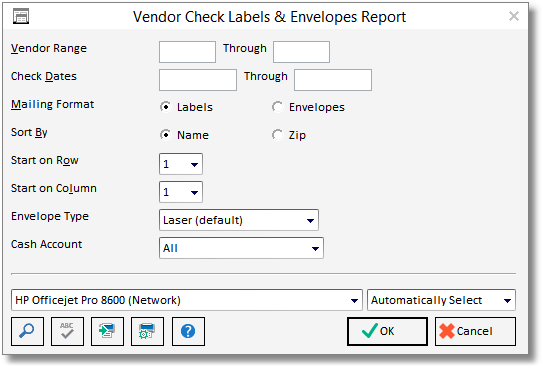The image size is (543, 369).
Task: Open the Start on Column dropdown
Action: [181, 192]
